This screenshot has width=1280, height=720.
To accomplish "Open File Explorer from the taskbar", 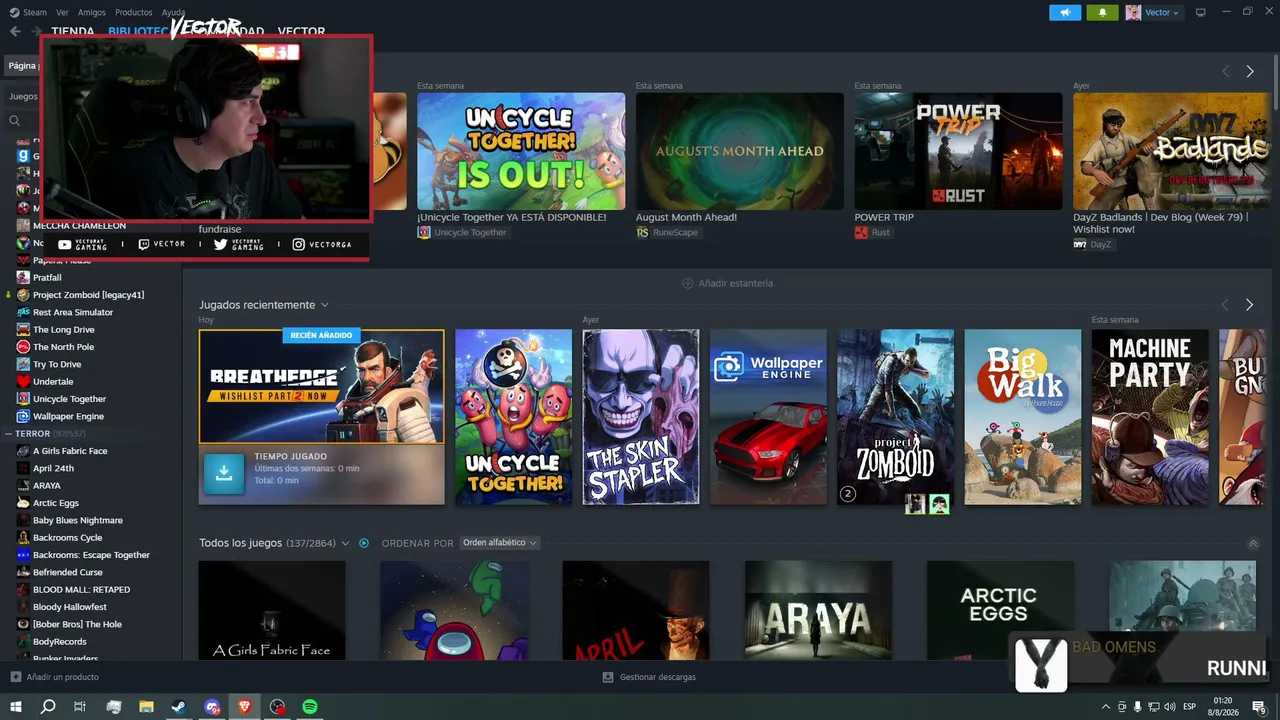I will pos(147,707).
